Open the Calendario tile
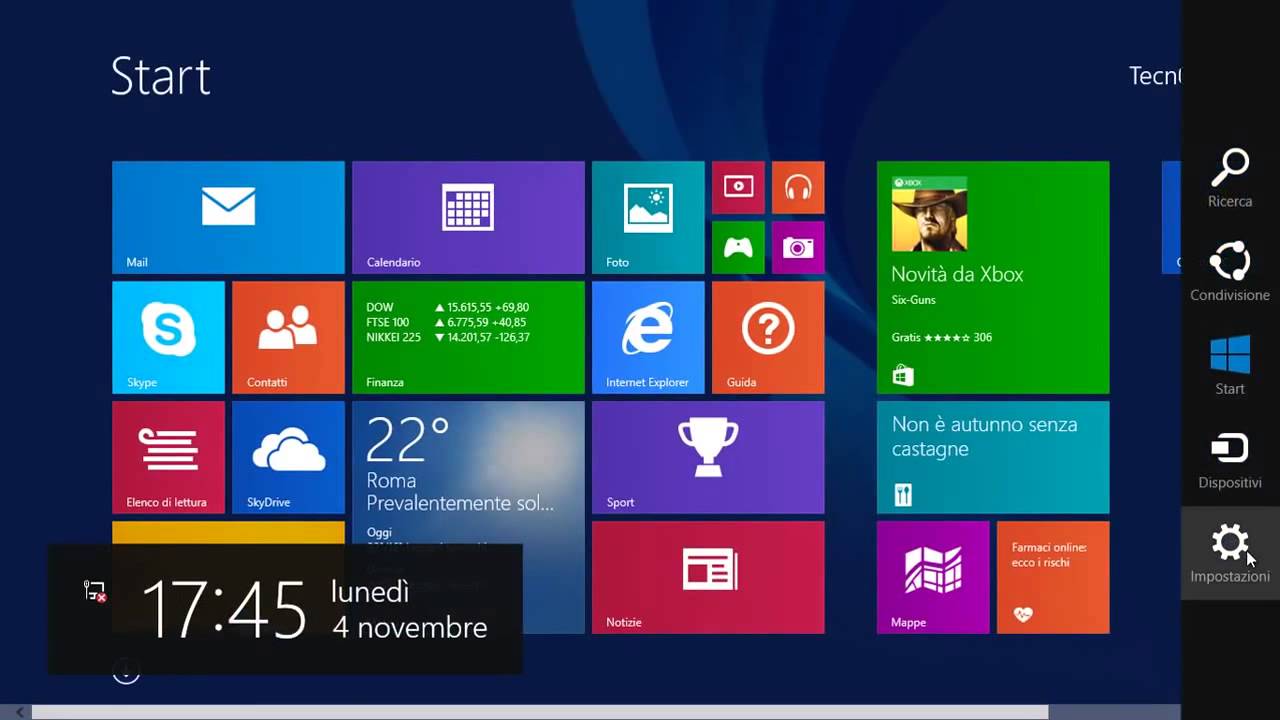Viewport: 1280px width, 720px height. click(468, 217)
